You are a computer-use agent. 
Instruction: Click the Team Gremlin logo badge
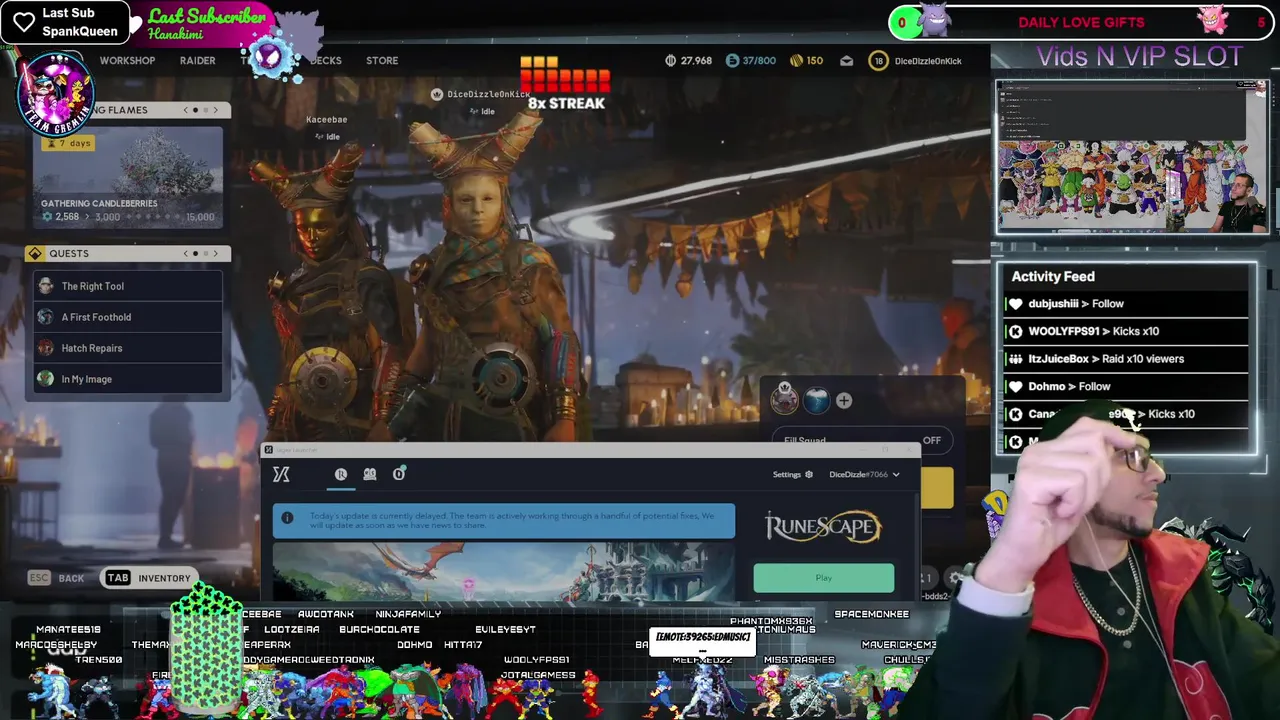tap(55, 93)
